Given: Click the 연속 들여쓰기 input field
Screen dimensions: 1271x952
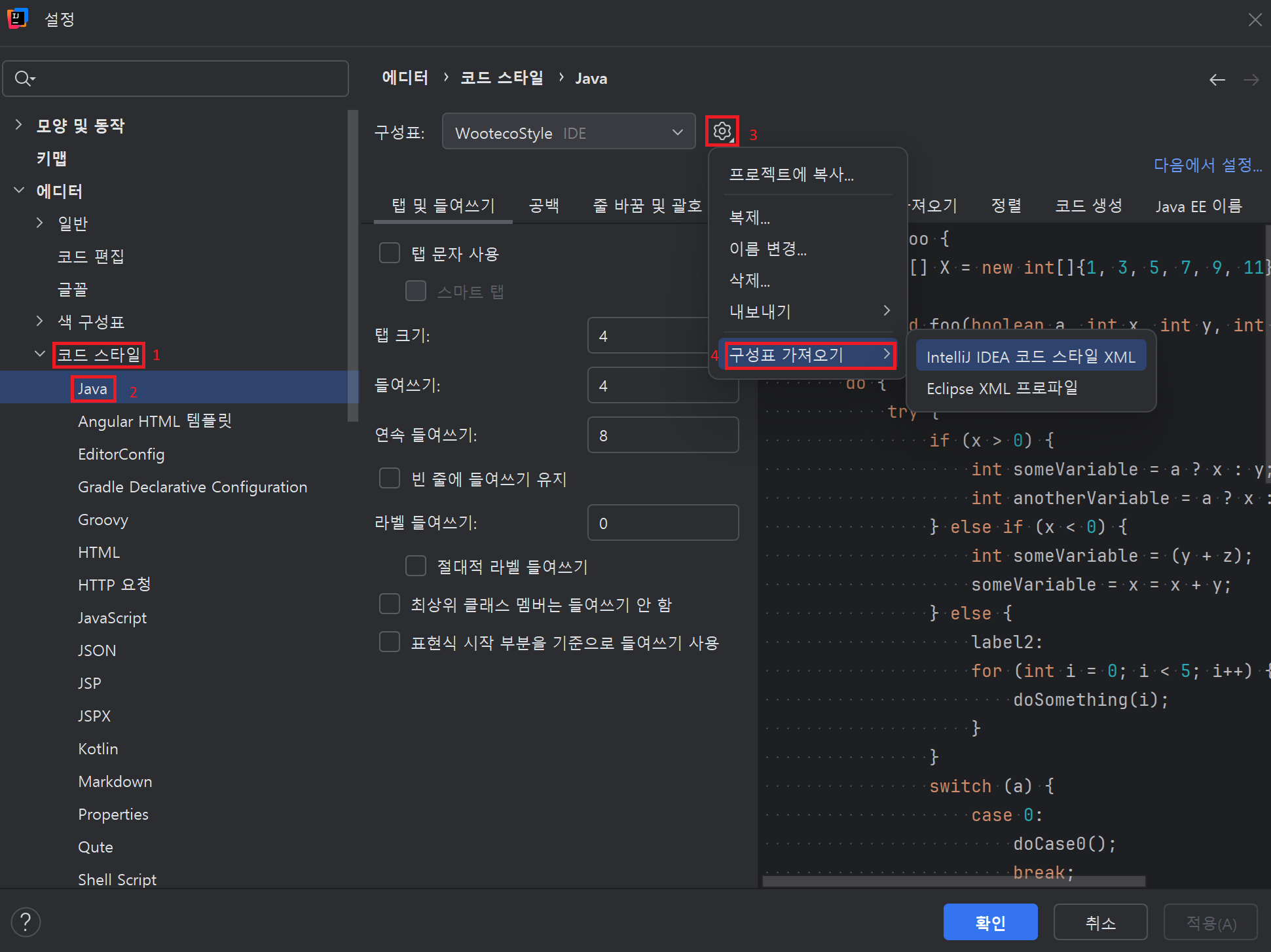Looking at the screenshot, I should pyautogui.click(x=663, y=435).
